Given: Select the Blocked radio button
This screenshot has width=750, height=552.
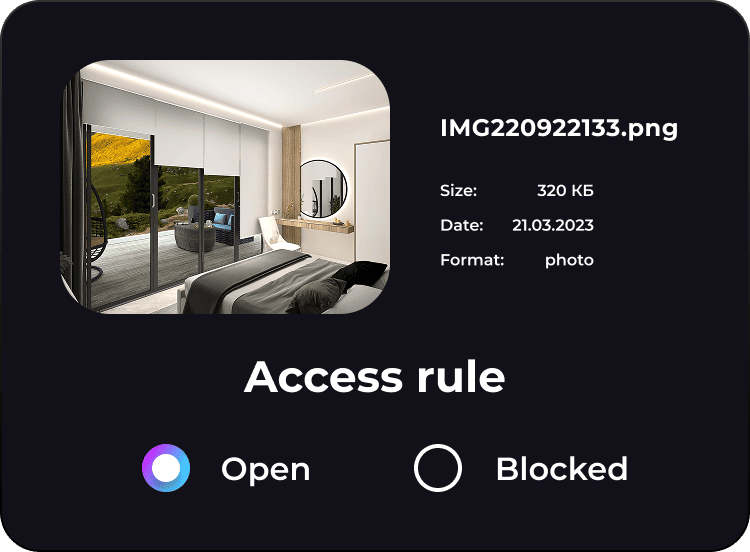Looking at the screenshot, I should click(x=438, y=468).
